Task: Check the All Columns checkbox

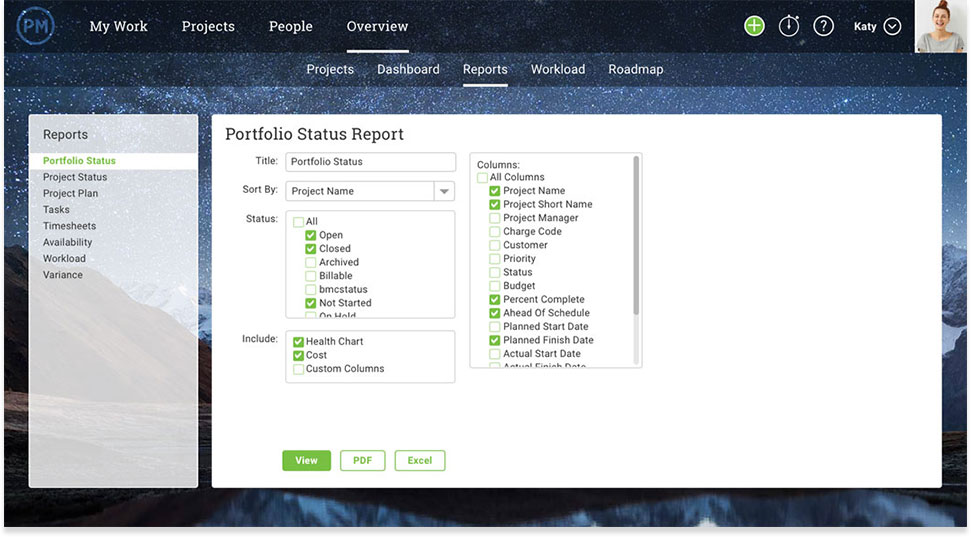Action: click(482, 178)
